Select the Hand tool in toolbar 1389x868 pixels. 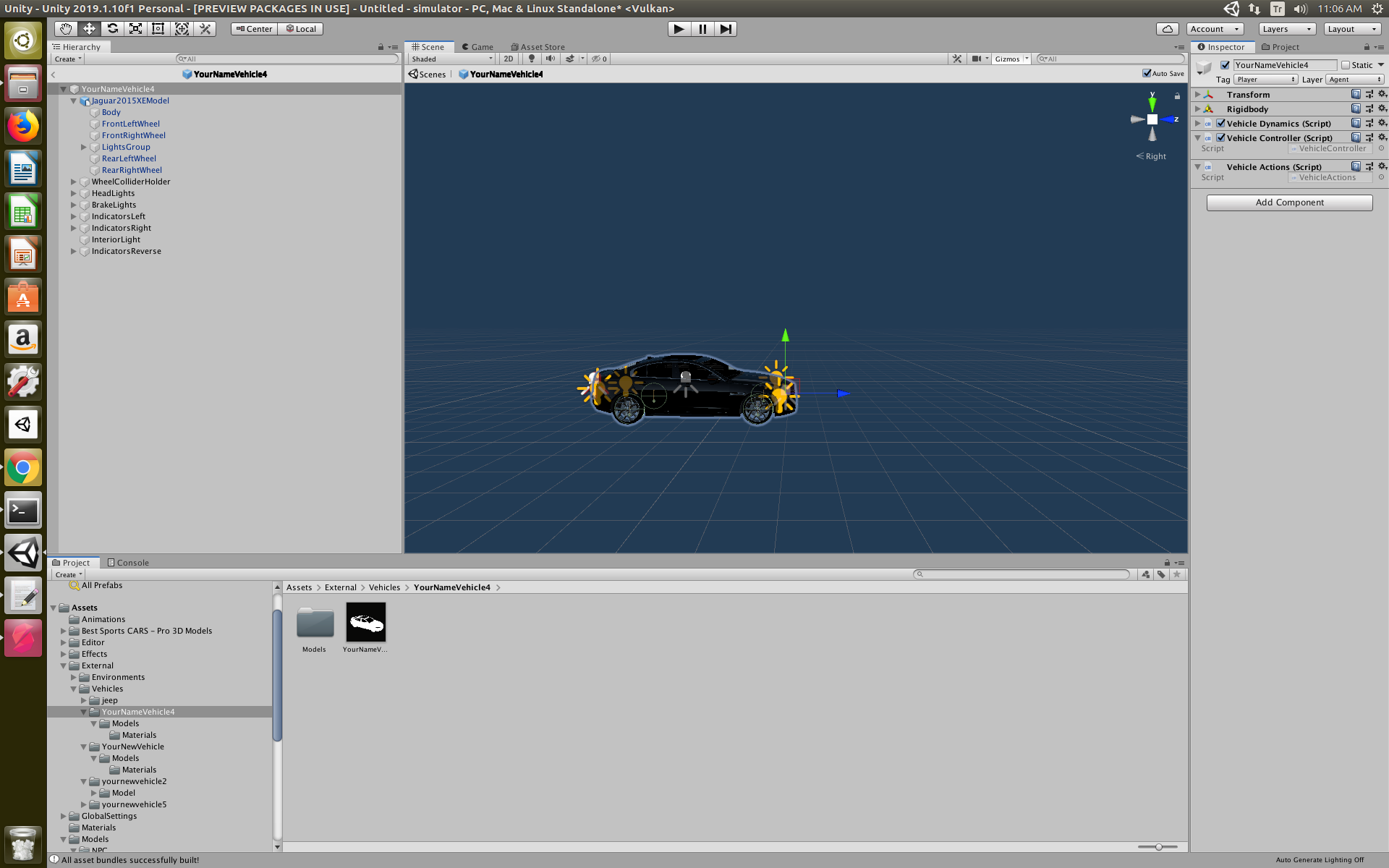pyautogui.click(x=66, y=29)
